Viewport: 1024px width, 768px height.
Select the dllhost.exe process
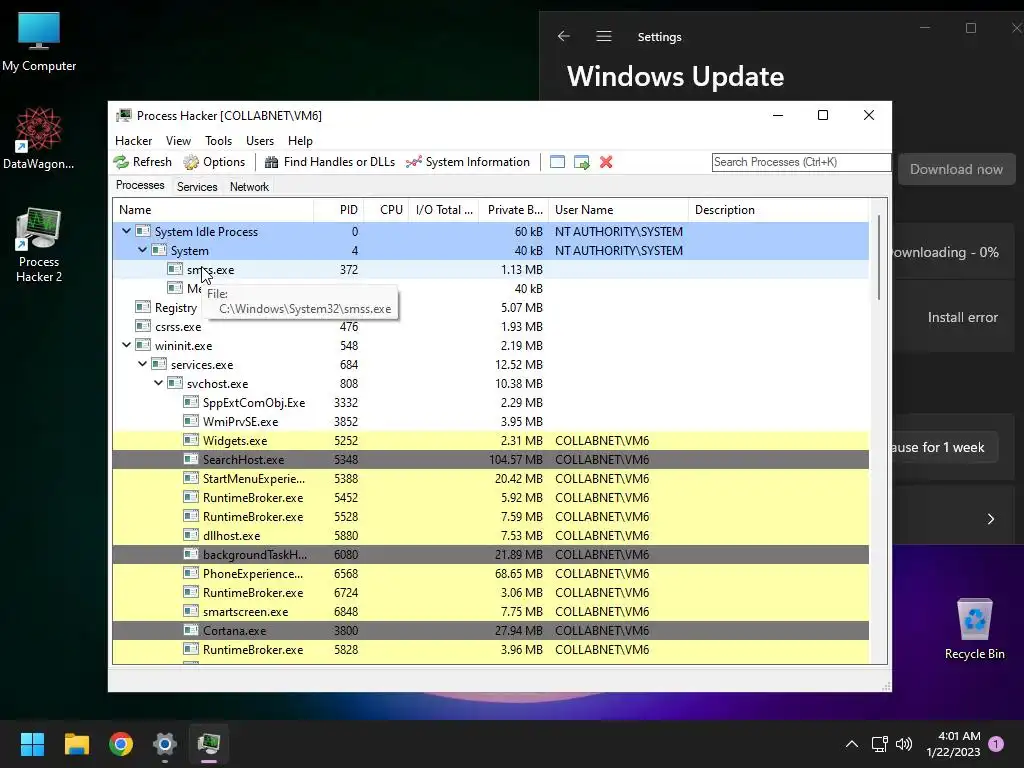coord(490,536)
